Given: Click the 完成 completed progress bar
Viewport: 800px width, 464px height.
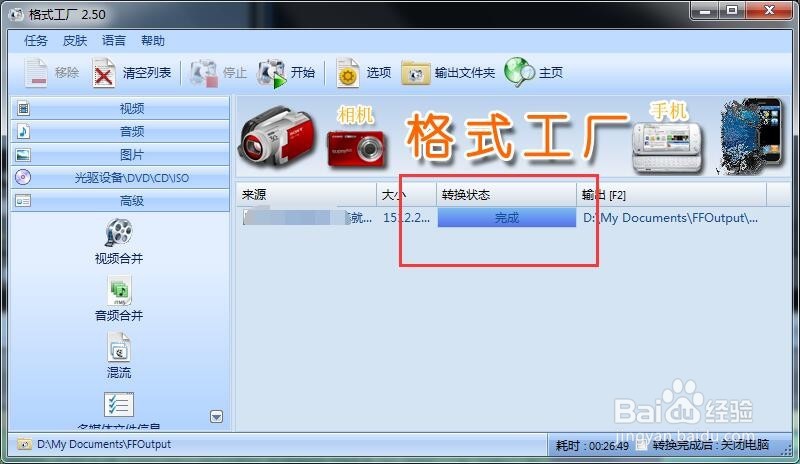Looking at the screenshot, I should coord(507,218).
